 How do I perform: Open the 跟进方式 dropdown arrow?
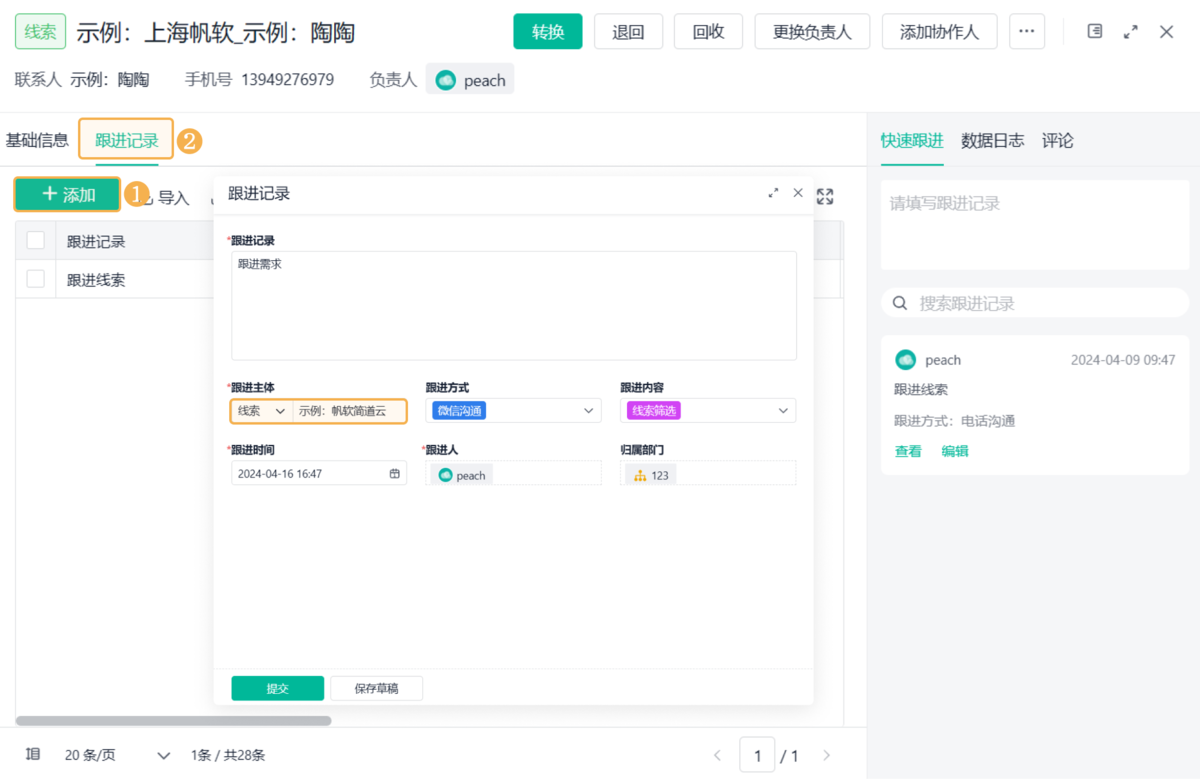pos(589,411)
